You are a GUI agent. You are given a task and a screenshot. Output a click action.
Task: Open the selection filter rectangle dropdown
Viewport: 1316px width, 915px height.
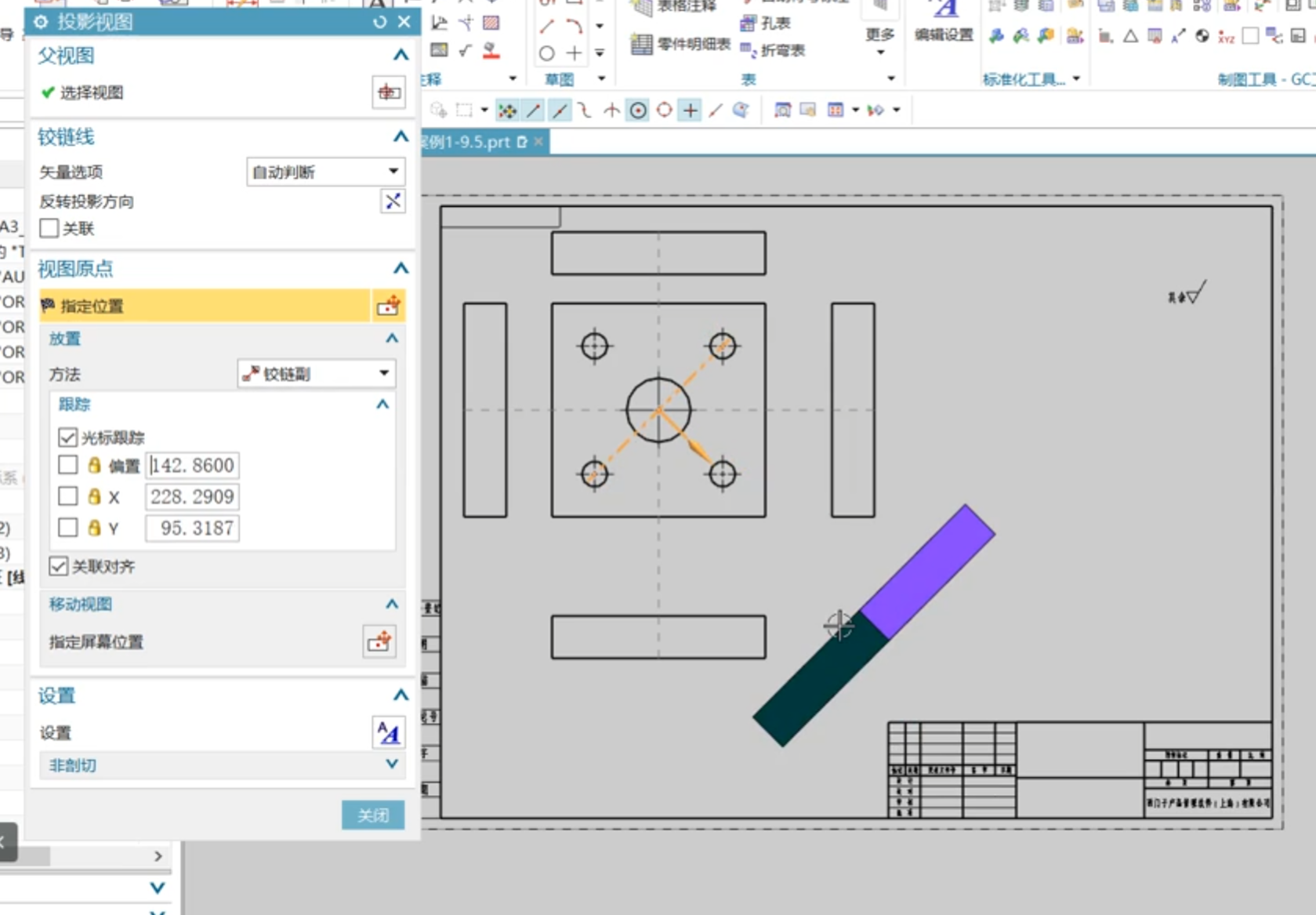click(484, 111)
